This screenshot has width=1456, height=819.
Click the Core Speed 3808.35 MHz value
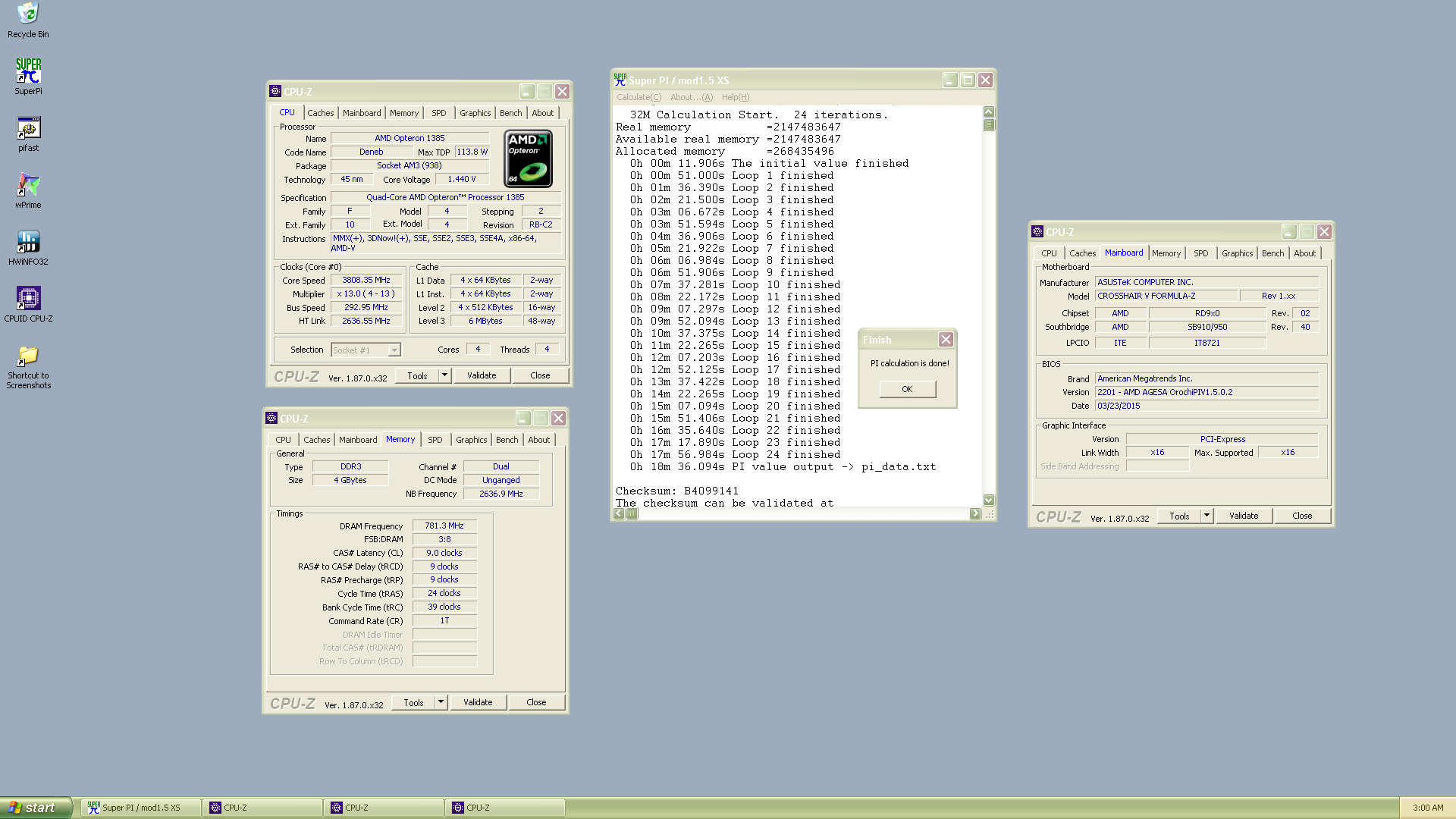[x=366, y=280]
